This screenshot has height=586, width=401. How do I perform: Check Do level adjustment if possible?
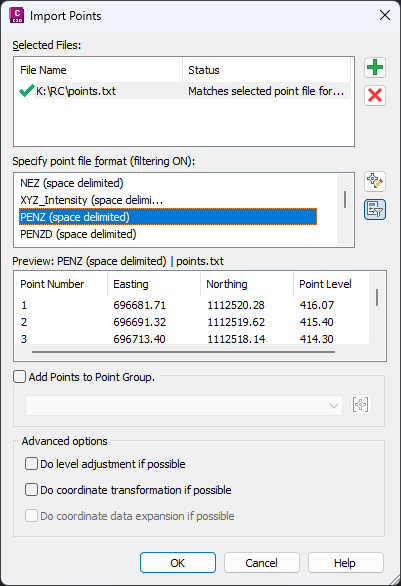(x=31, y=464)
